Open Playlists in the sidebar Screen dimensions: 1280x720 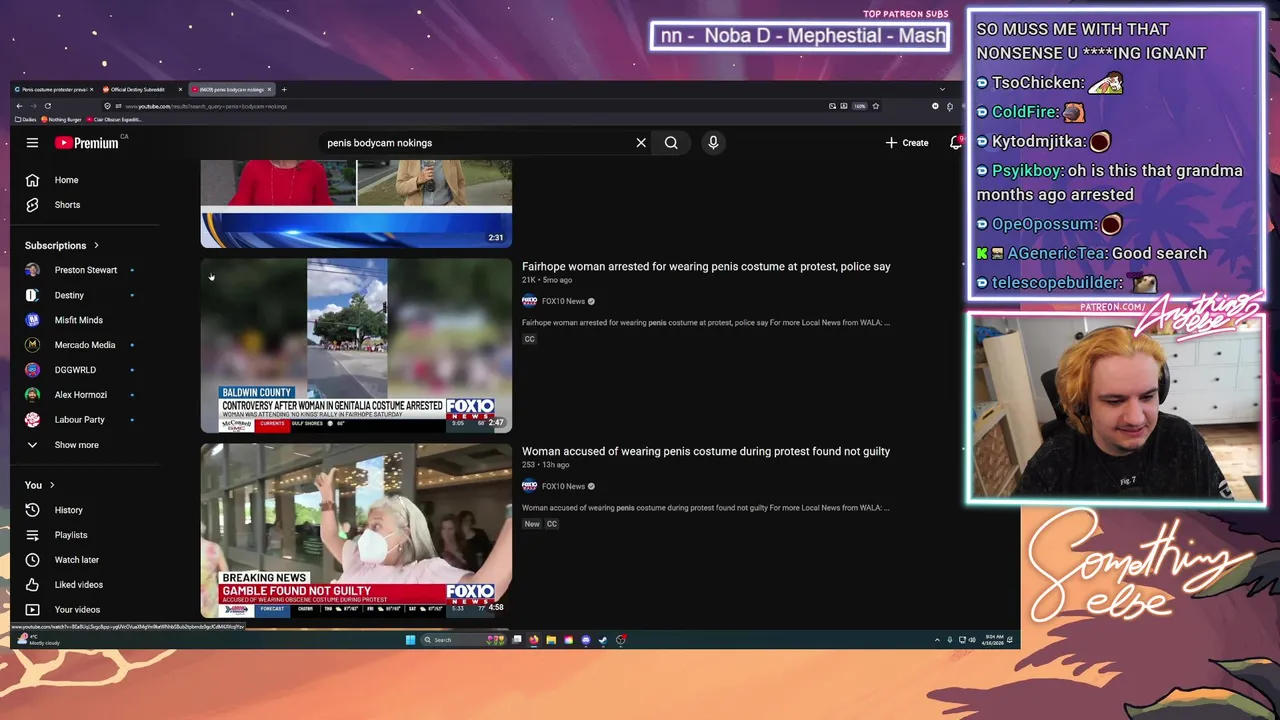70,535
